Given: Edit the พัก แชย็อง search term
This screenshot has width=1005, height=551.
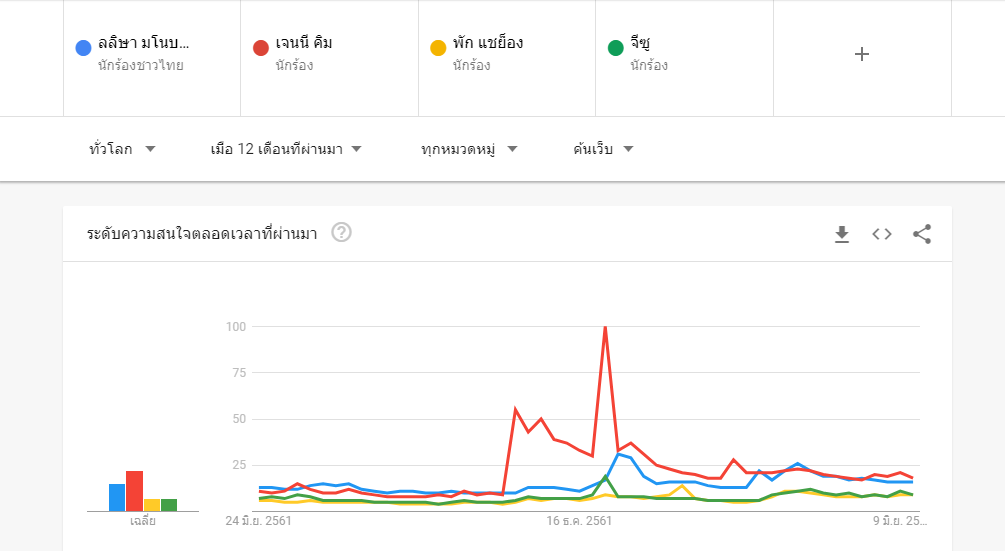Looking at the screenshot, I should 507,55.
